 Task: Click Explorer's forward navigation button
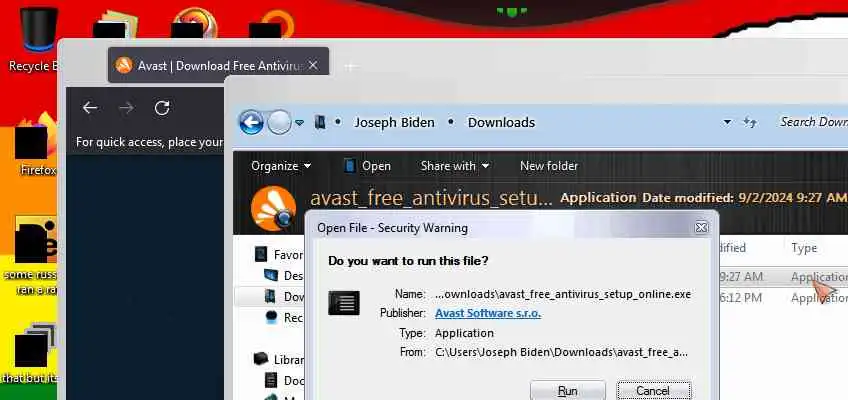279,122
